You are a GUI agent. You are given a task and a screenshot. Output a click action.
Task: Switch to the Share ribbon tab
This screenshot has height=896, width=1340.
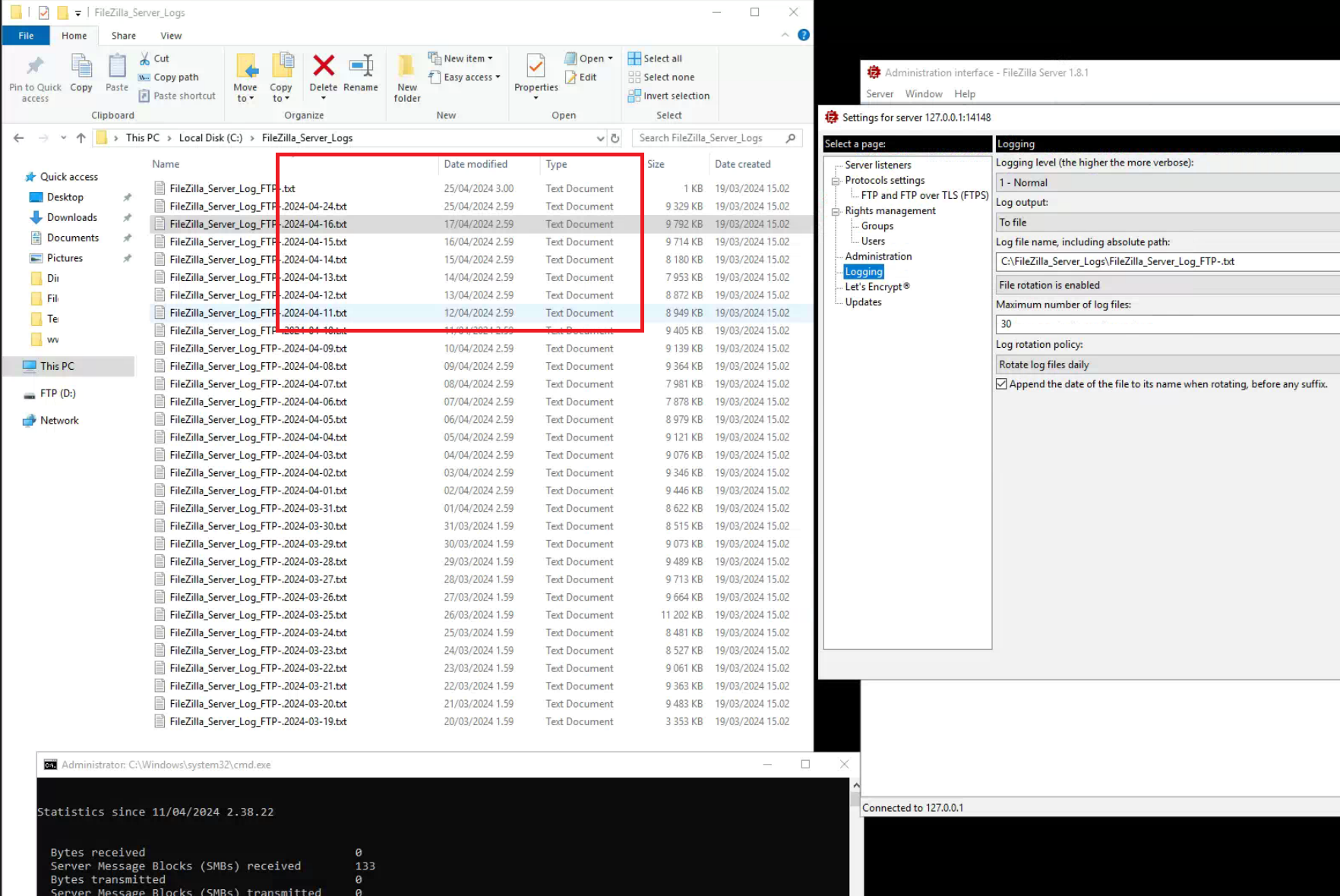click(124, 36)
